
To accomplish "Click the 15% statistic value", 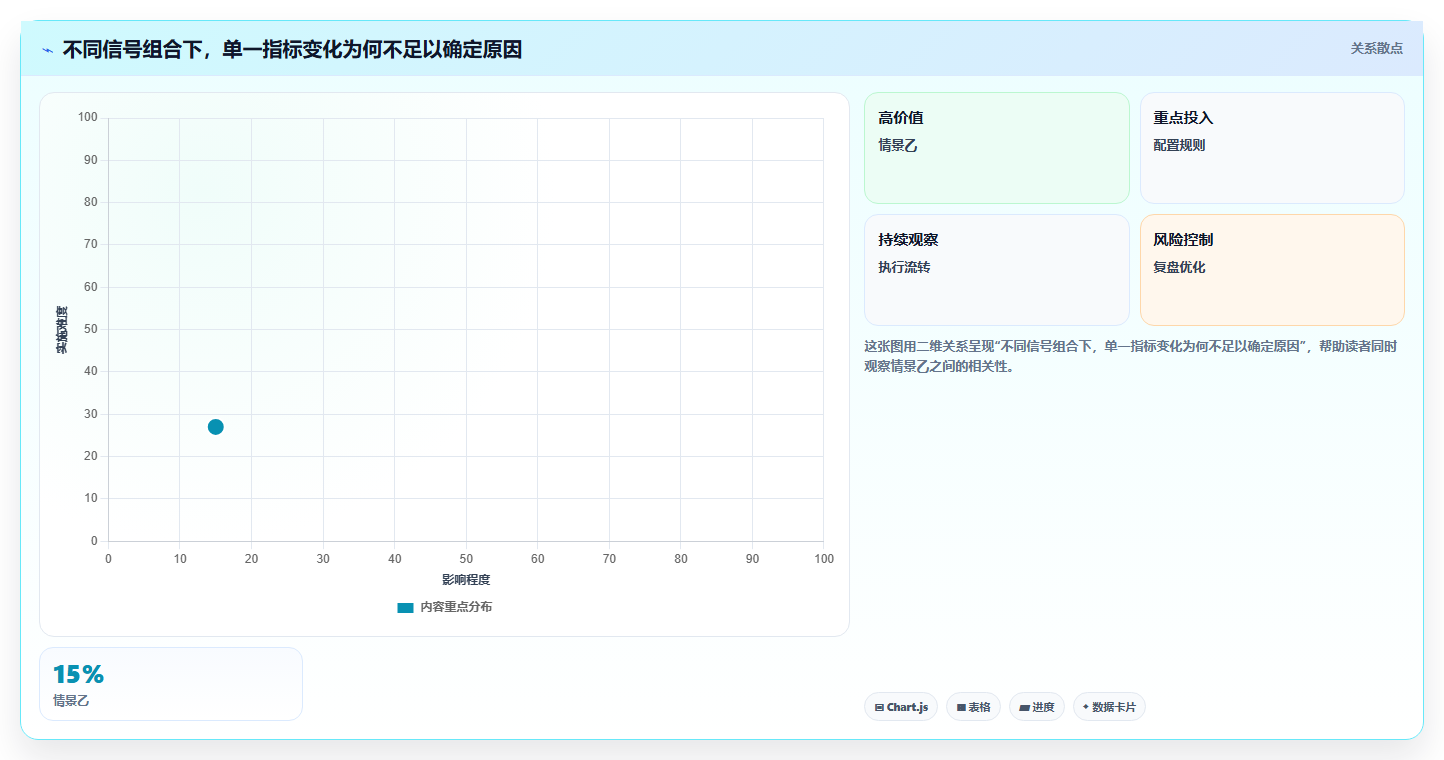I will [78, 675].
